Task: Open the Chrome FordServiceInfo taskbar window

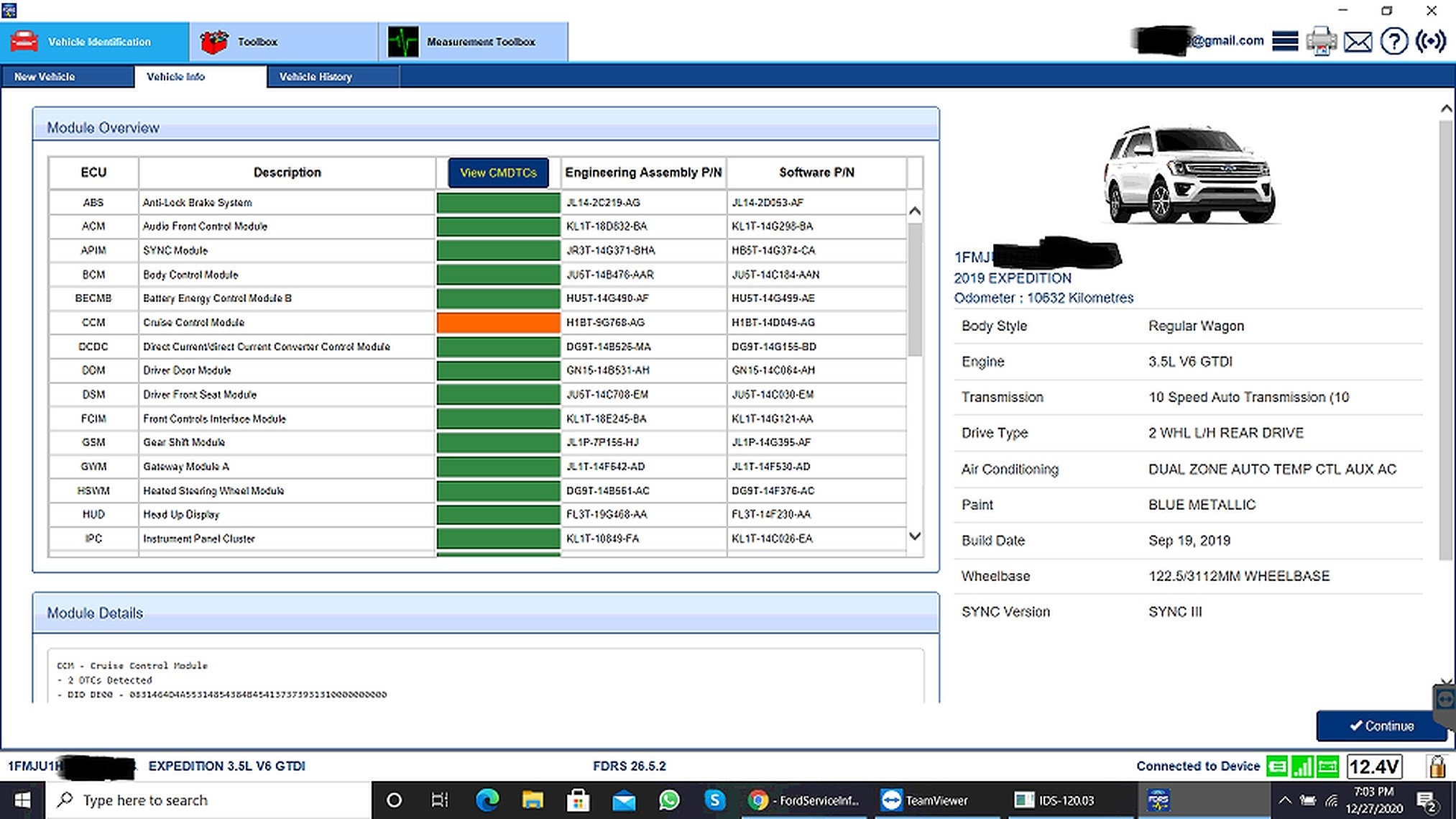Action: coord(805,800)
